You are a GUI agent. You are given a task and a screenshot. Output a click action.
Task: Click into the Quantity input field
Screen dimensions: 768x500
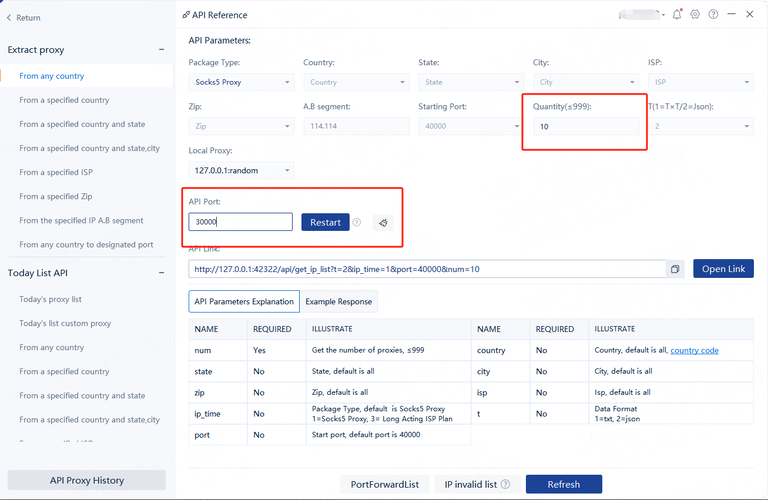585,126
